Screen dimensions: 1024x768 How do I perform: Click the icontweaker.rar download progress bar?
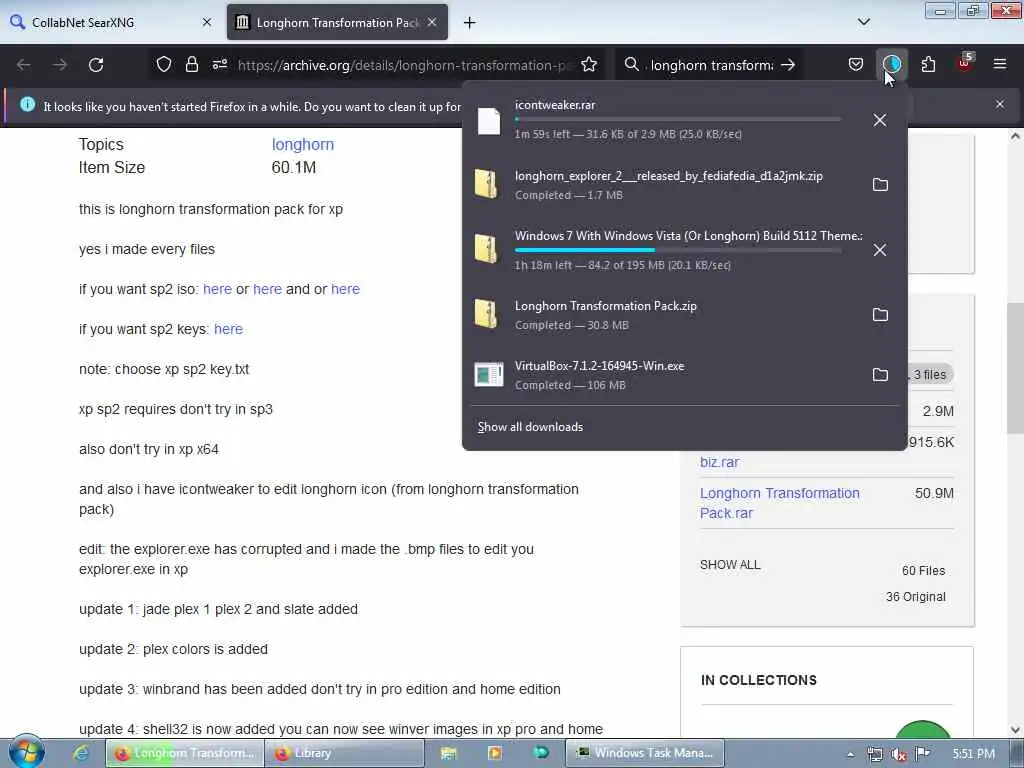678,120
